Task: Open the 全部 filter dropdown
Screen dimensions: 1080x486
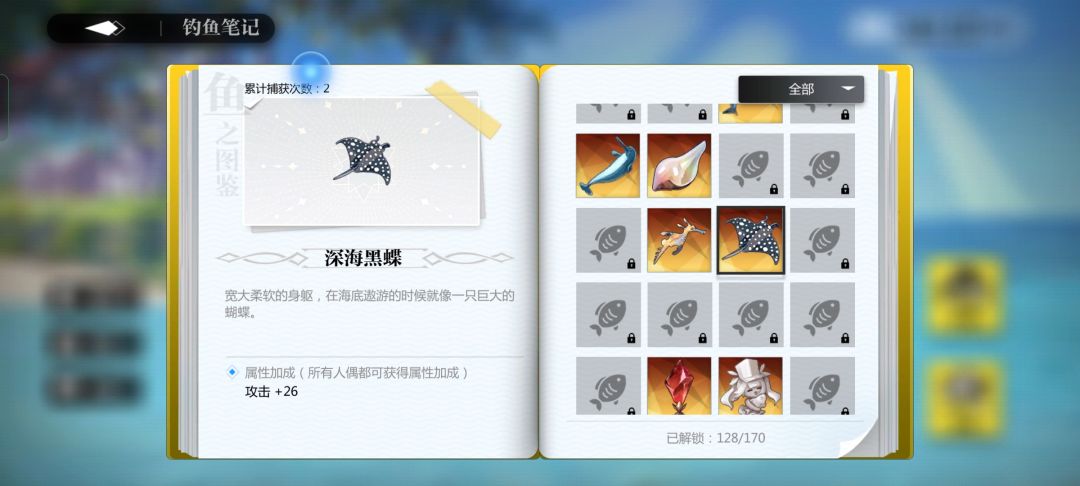Action: (x=801, y=89)
